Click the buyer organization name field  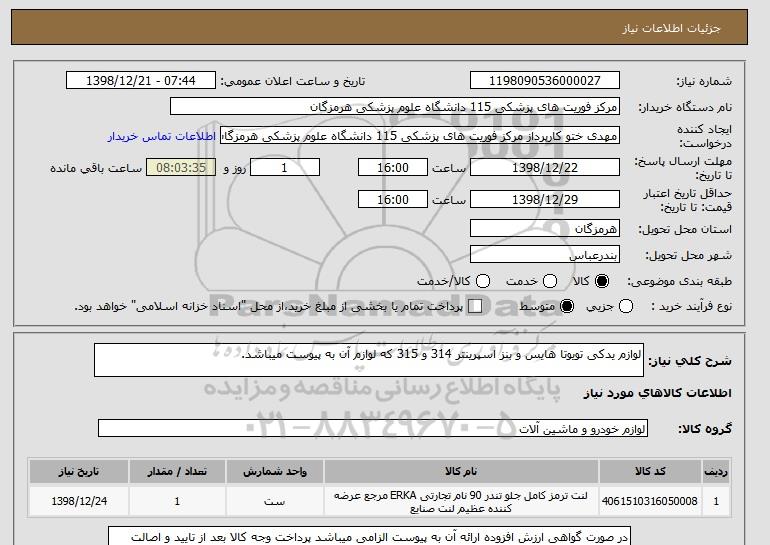click(395, 107)
